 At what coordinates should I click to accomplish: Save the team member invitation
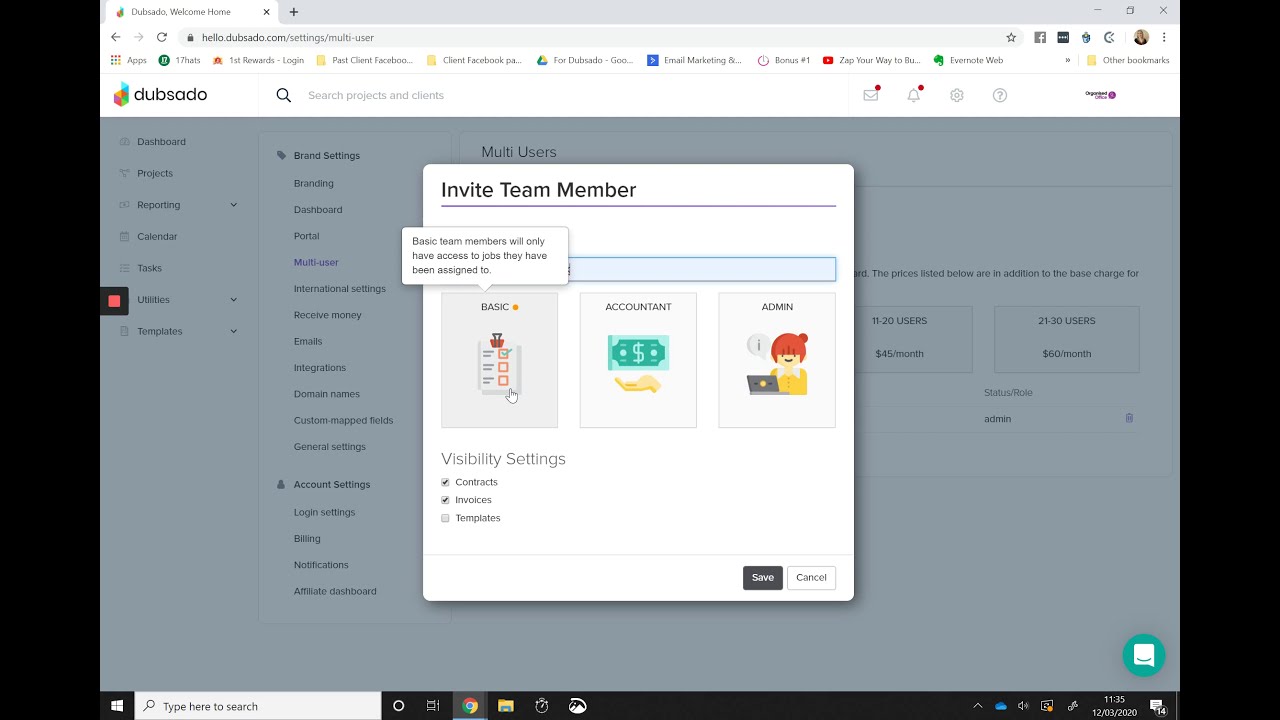point(763,578)
